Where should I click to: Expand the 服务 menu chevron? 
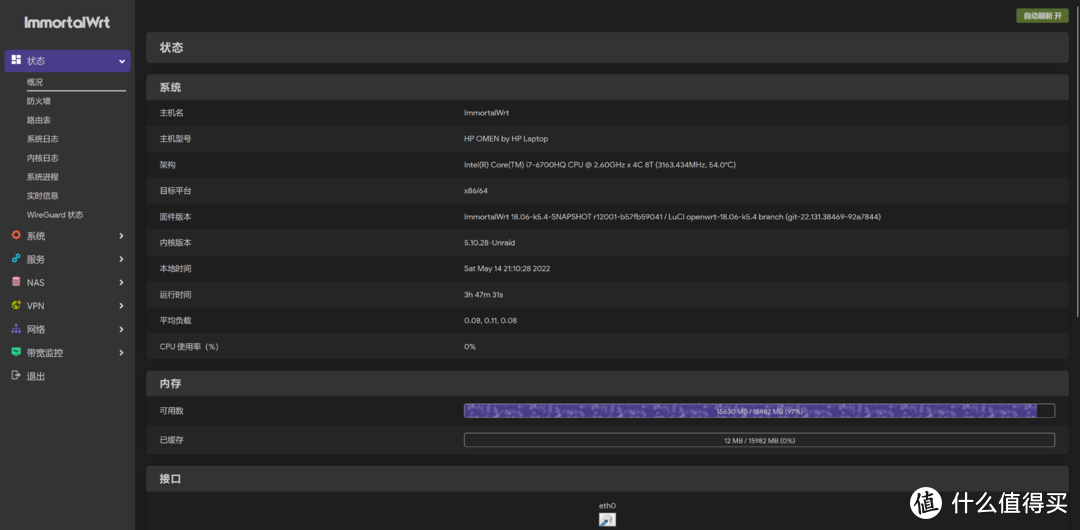coord(121,259)
